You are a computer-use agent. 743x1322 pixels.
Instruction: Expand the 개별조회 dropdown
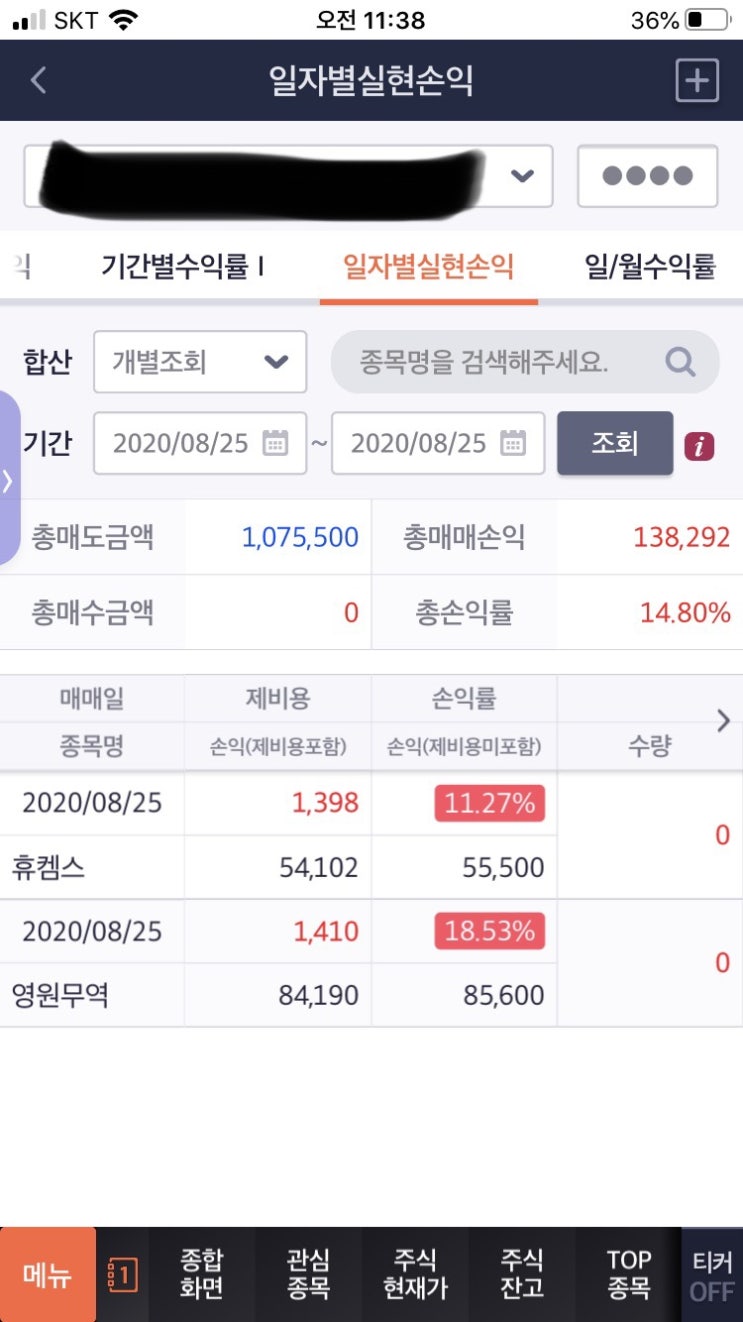(x=200, y=362)
